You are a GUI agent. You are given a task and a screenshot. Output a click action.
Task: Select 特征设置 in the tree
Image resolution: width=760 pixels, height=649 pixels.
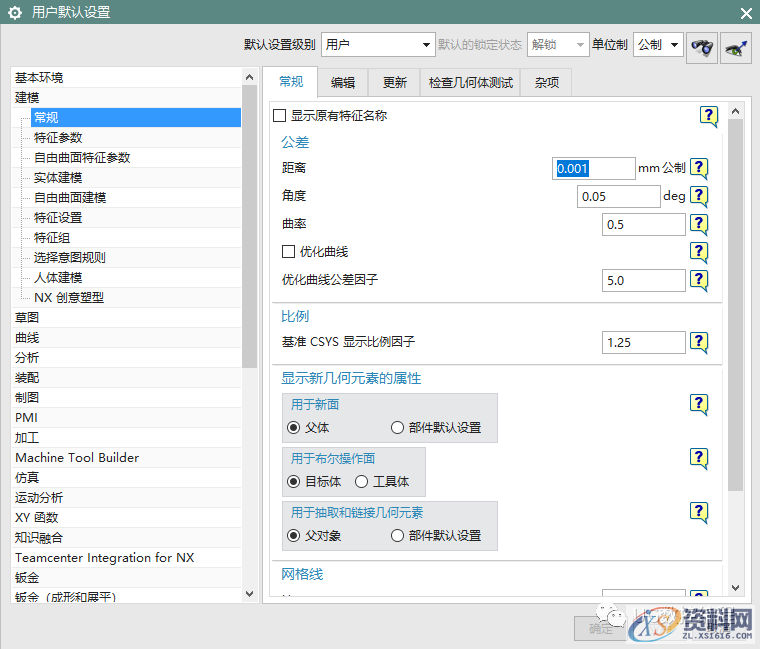point(136,218)
